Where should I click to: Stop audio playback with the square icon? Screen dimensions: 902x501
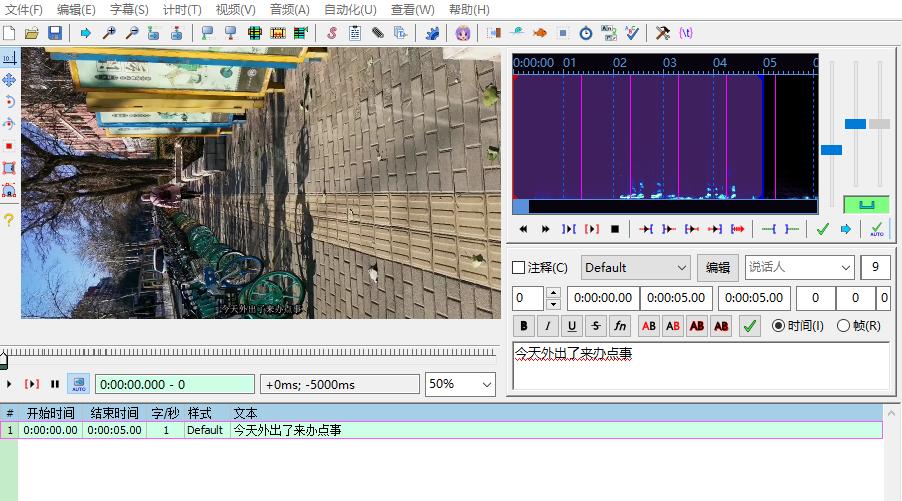[x=615, y=229]
